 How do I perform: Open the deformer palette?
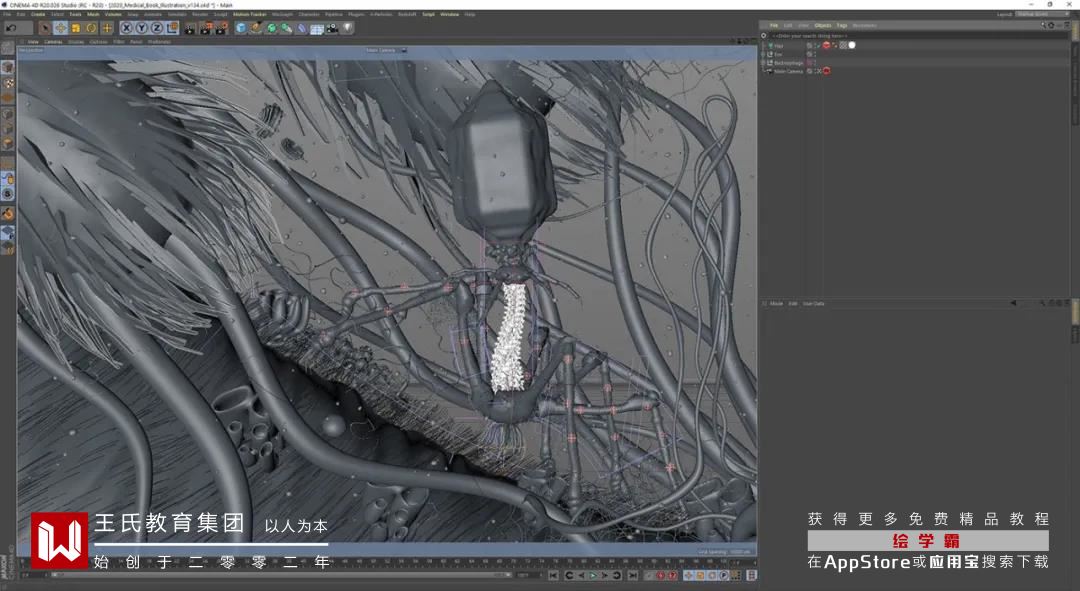301,28
